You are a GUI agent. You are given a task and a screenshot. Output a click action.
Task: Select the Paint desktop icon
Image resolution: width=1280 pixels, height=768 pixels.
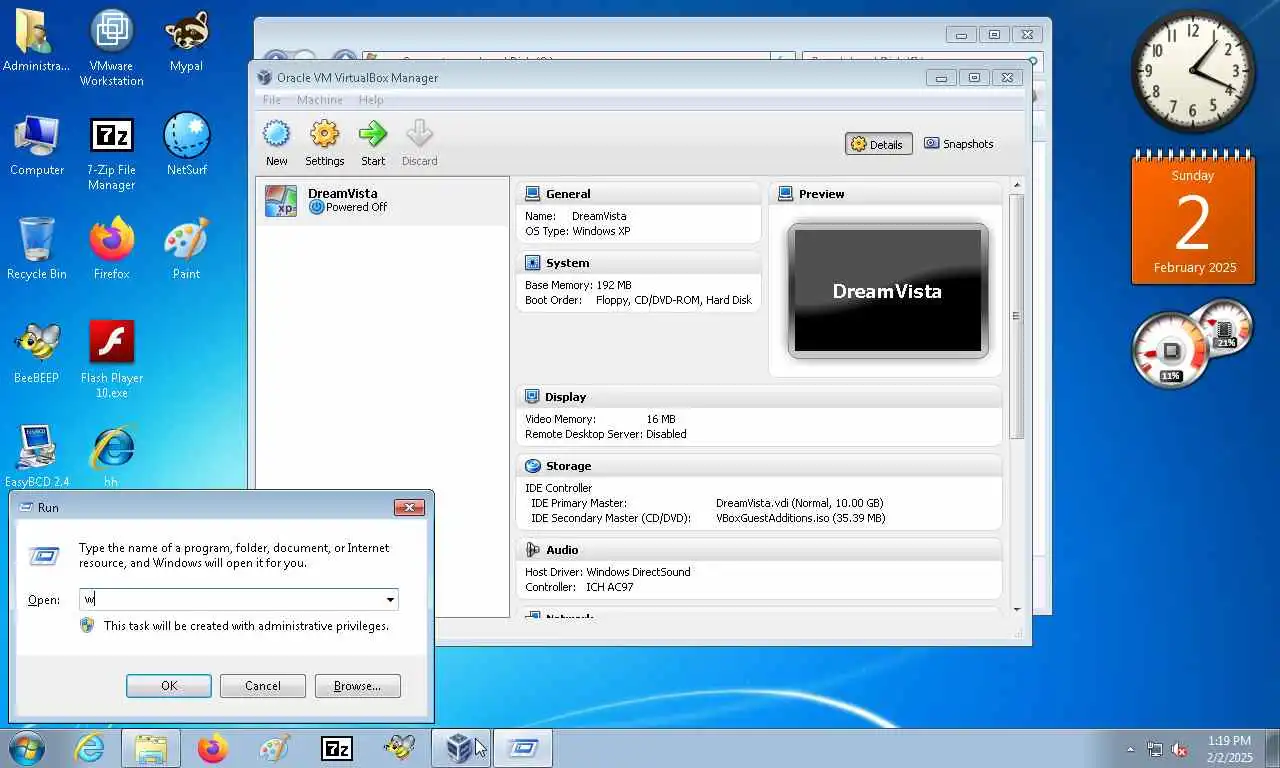(x=186, y=250)
